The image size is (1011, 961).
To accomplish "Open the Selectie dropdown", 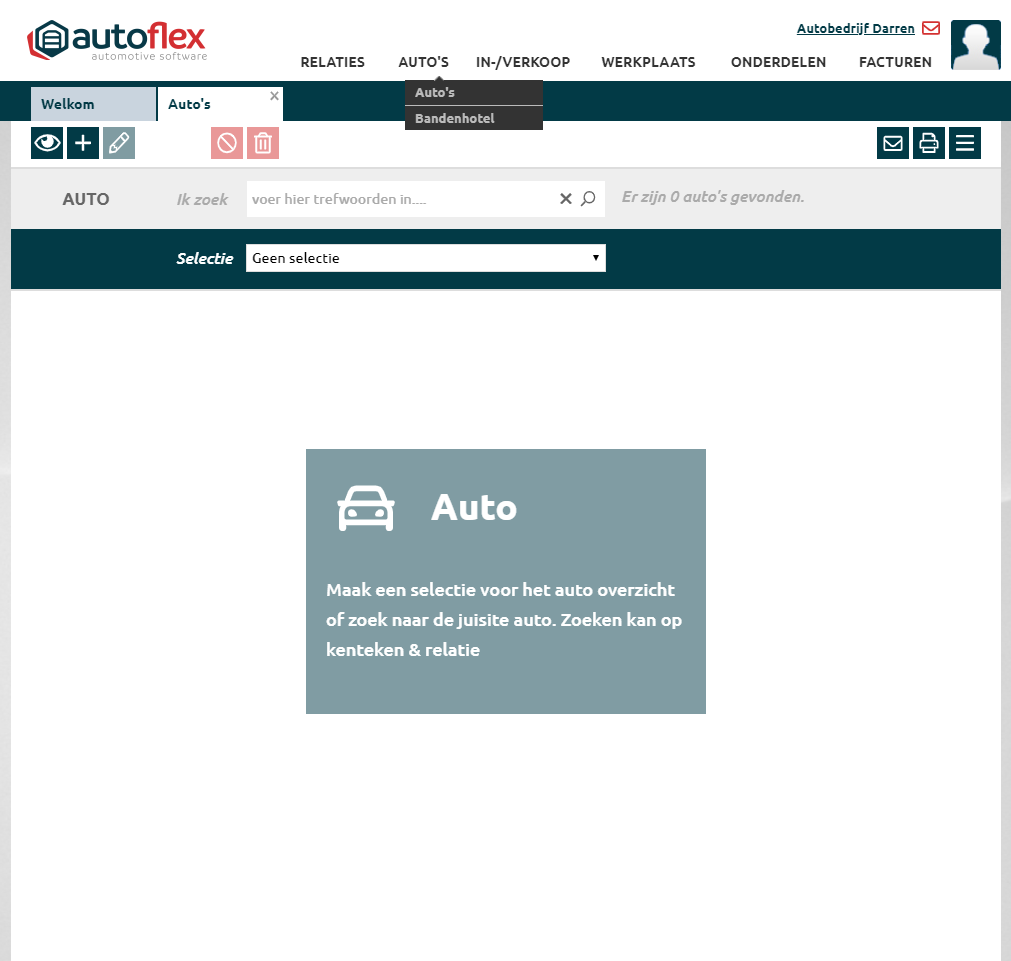I will 425,258.
